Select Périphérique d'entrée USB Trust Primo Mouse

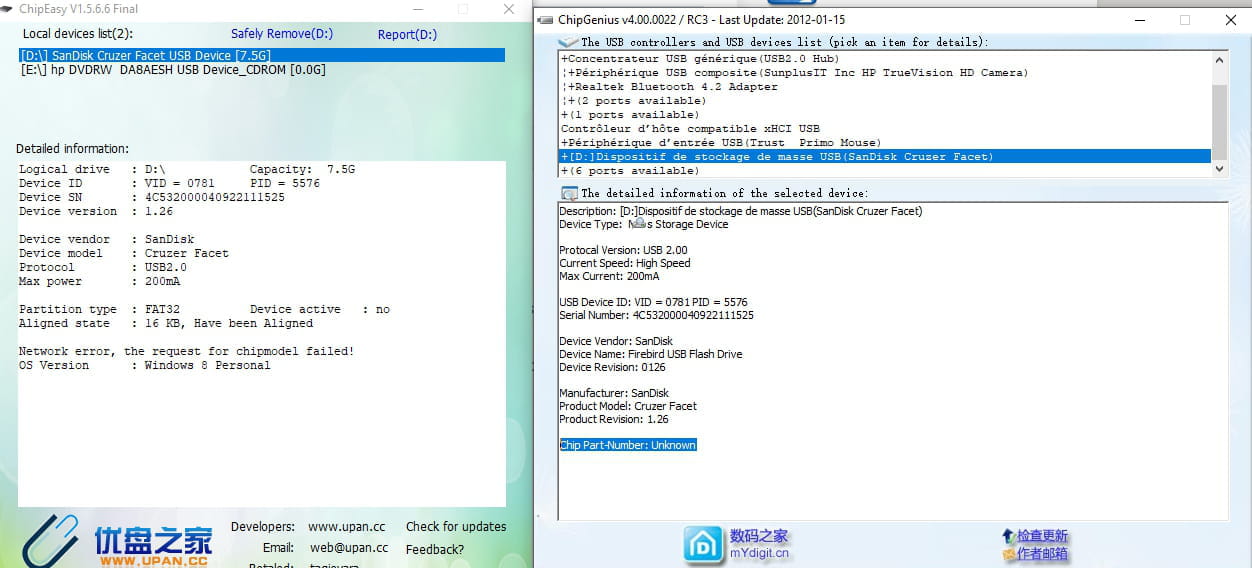point(721,143)
